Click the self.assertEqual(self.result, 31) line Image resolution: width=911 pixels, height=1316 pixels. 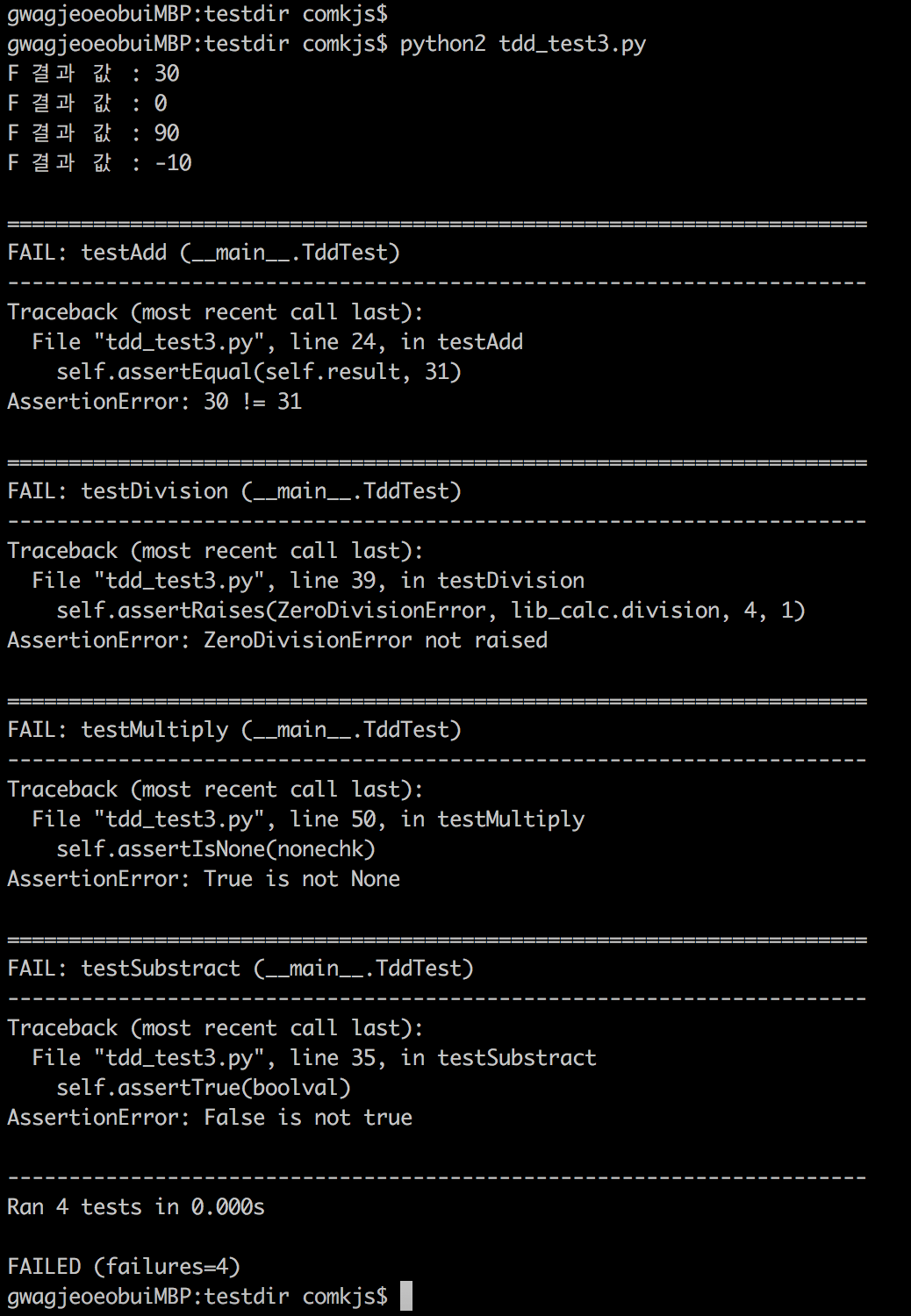click(259, 372)
